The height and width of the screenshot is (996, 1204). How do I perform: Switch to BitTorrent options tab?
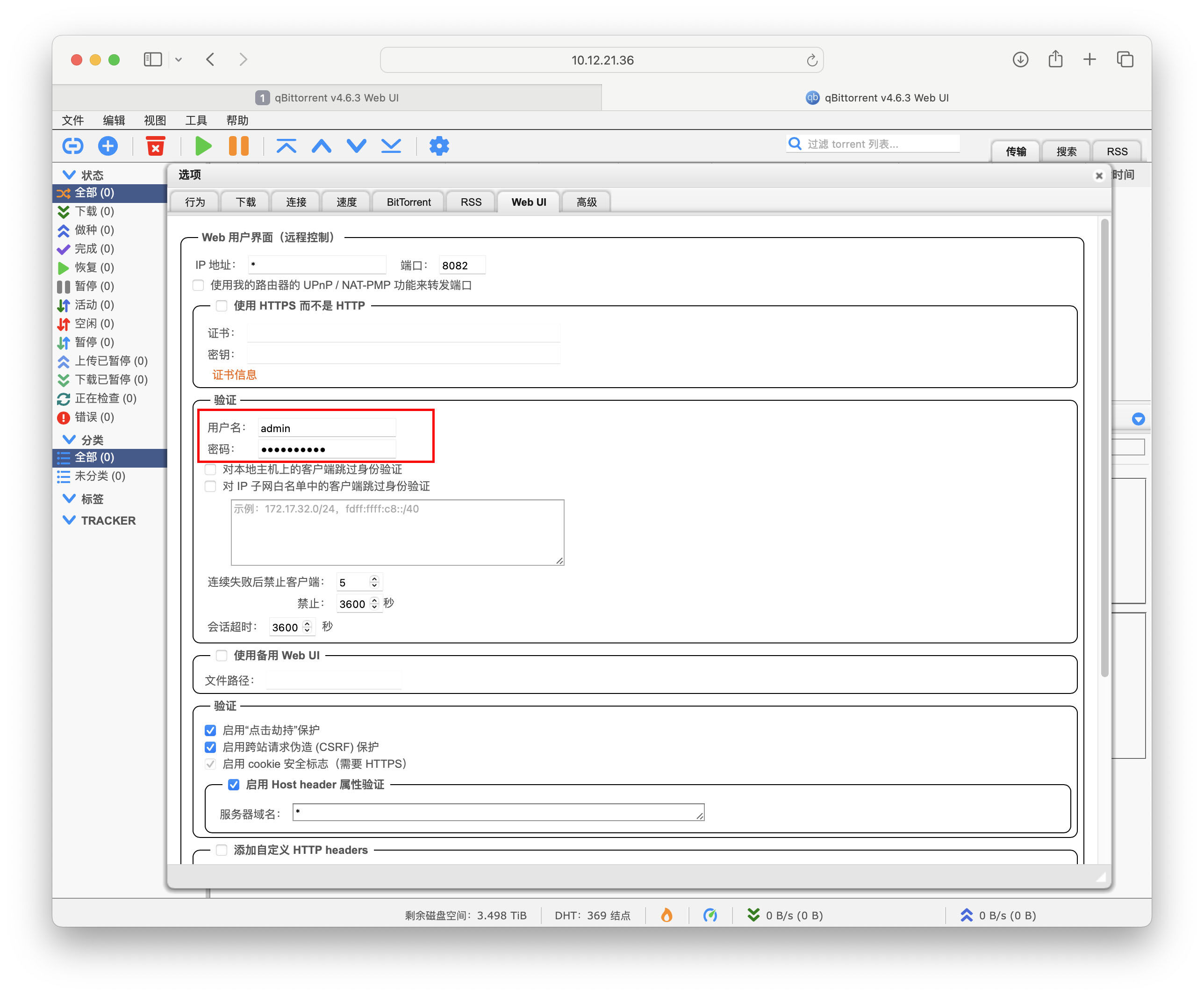pyautogui.click(x=408, y=202)
